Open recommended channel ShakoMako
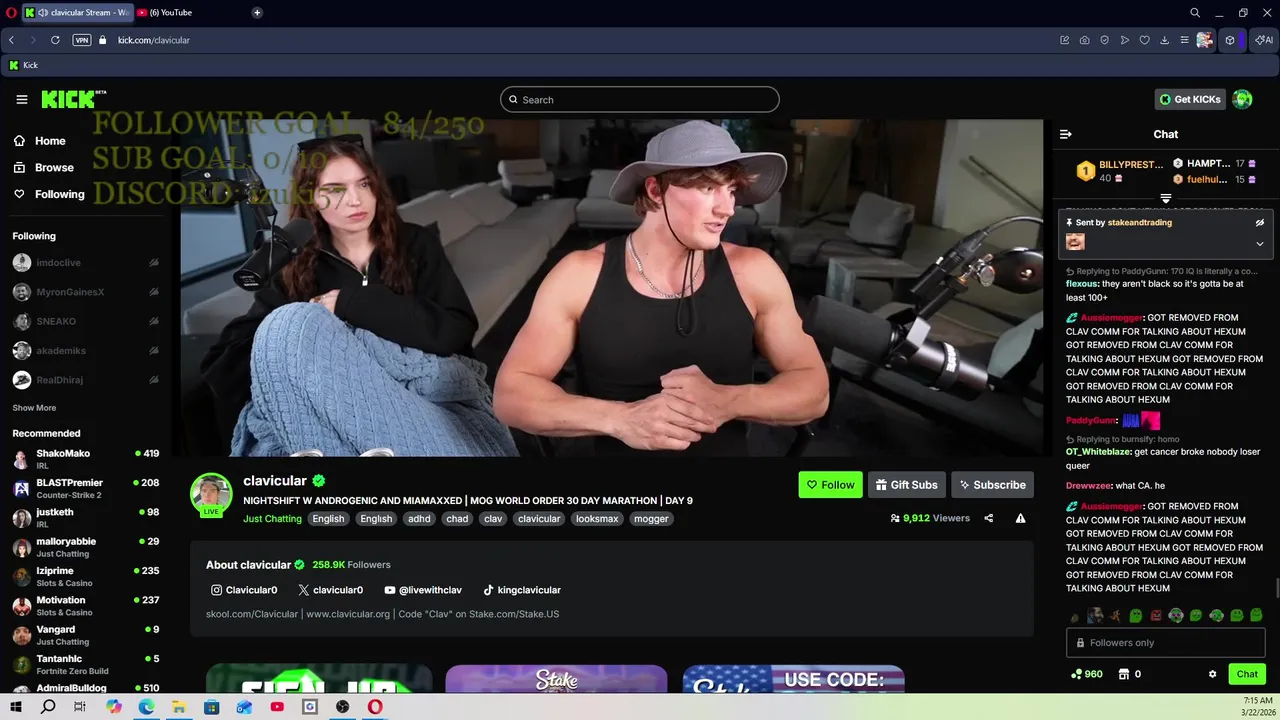This screenshot has width=1280, height=720. click(85, 459)
